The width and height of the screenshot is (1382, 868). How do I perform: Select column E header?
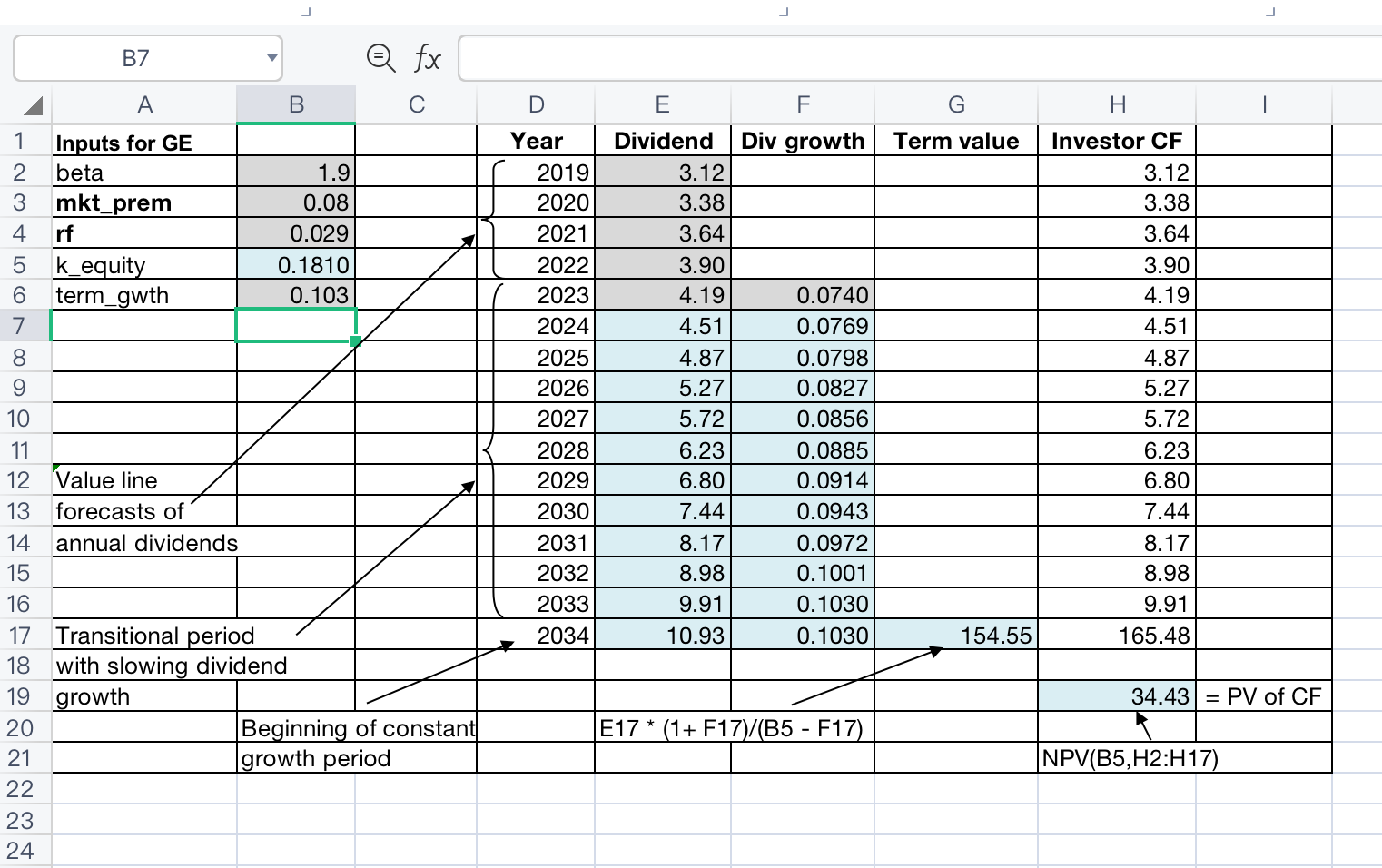point(663,105)
